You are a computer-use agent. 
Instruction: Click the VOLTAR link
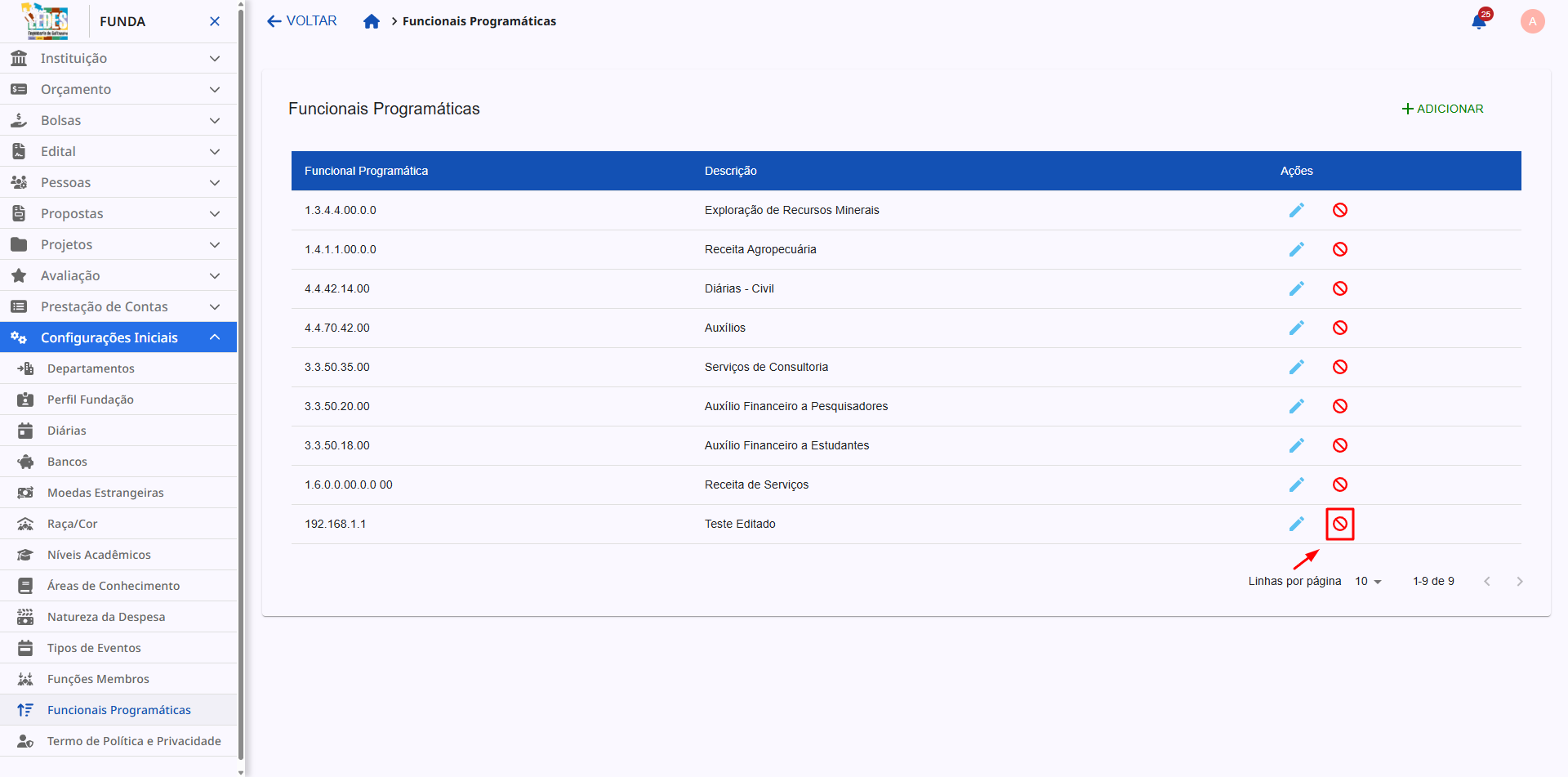[x=301, y=20]
